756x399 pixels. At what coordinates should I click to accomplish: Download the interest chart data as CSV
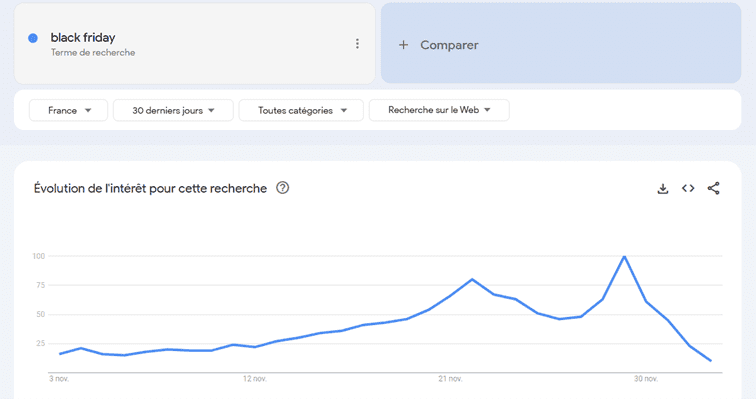click(663, 188)
